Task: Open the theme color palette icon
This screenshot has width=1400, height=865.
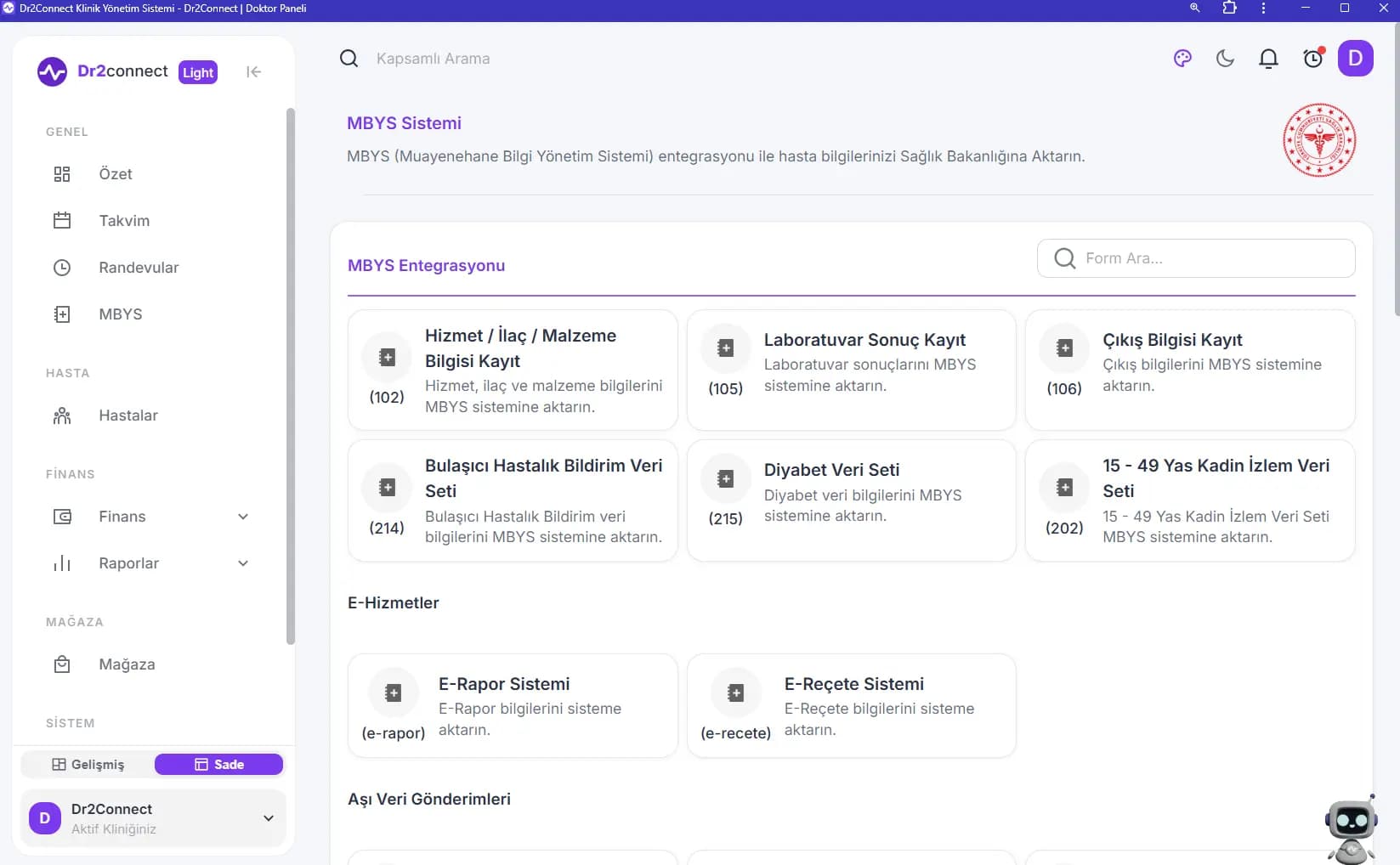Action: pyautogui.click(x=1182, y=59)
